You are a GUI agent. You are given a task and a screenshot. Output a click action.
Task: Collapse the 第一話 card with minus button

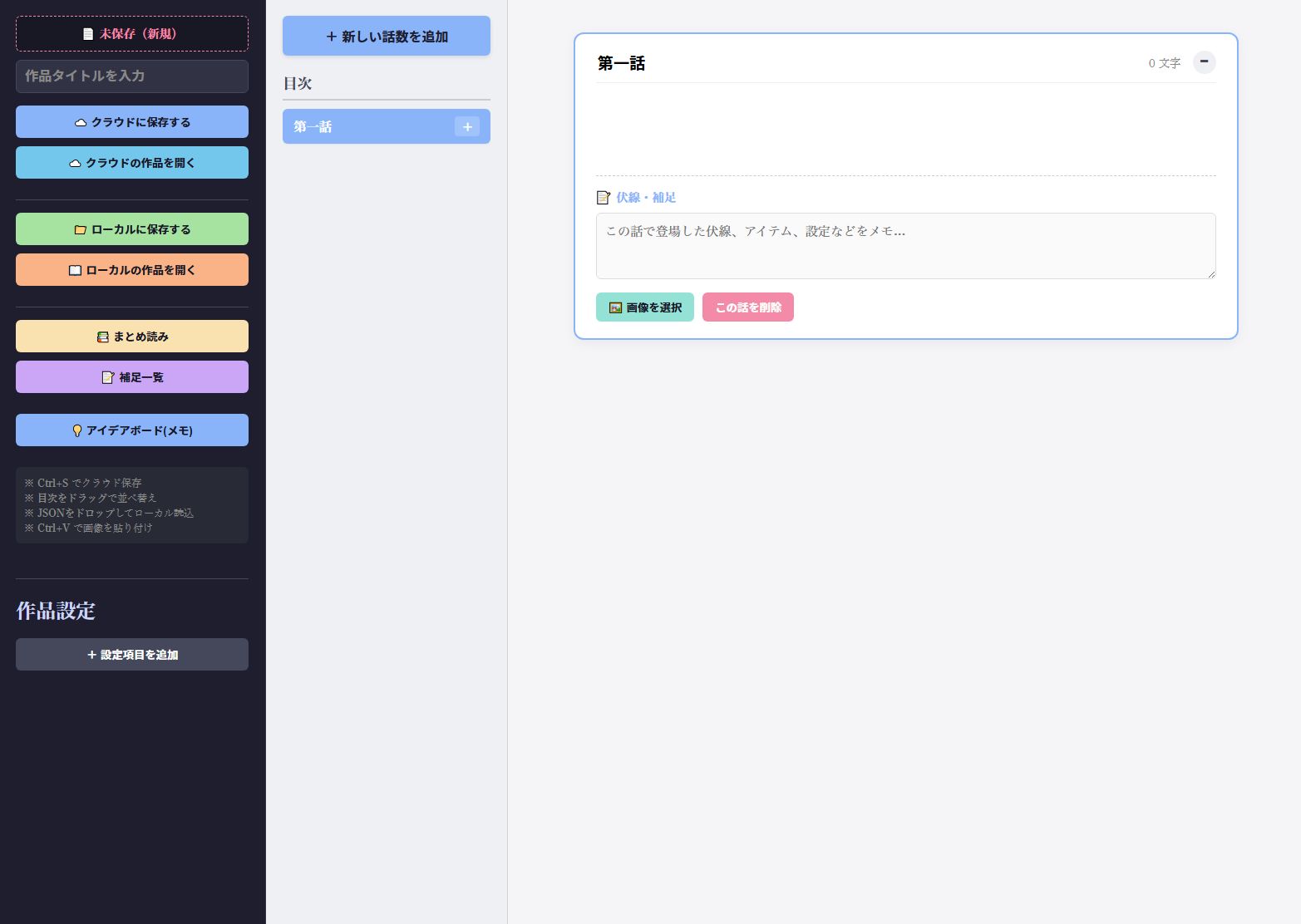point(1204,62)
